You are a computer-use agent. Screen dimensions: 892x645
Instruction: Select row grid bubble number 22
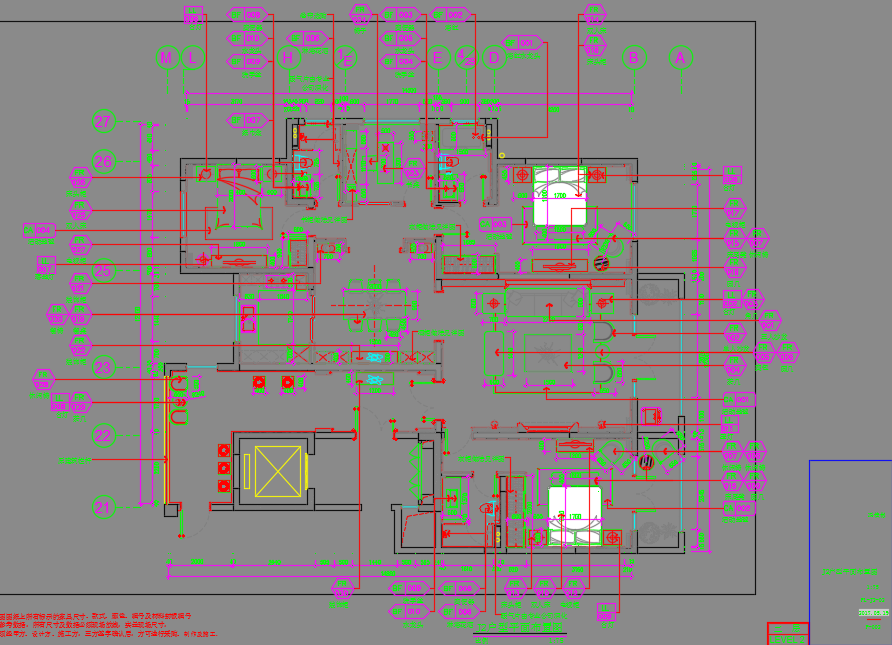(x=104, y=435)
